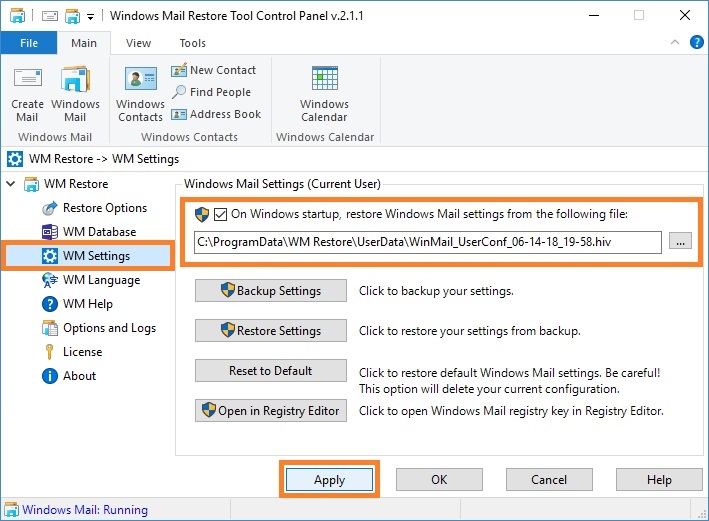
Task: Select WM Database in the sidebar
Action: point(89,232)
